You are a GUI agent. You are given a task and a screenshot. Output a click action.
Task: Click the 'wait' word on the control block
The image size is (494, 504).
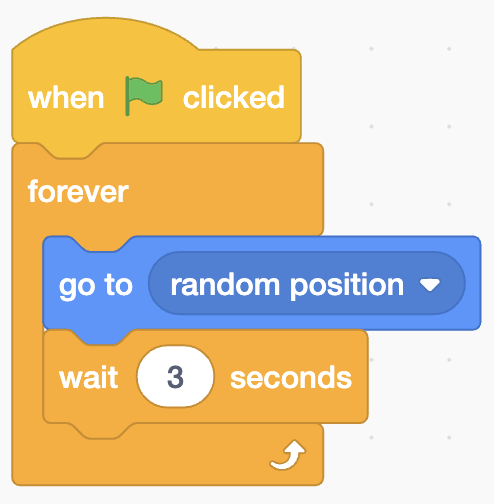(89, 377)
